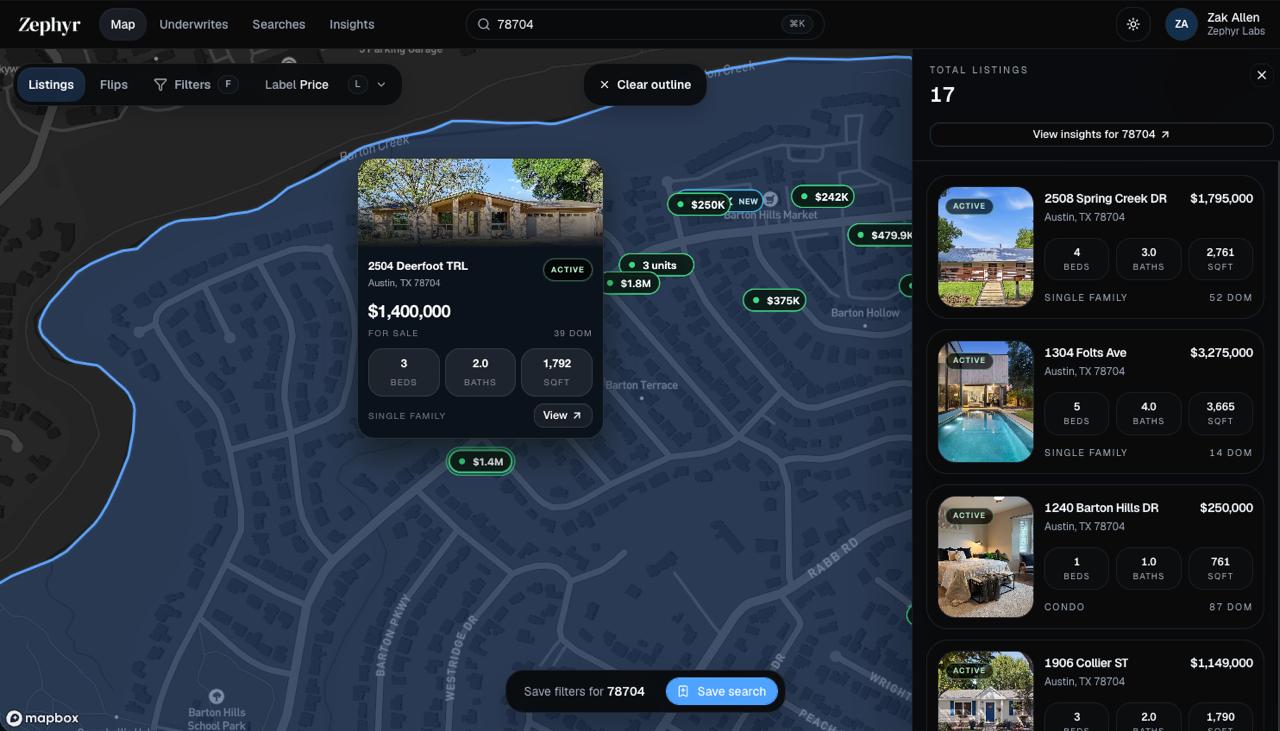Click View insights for 78704
1280x731 pixels.
click(1101, 134)
